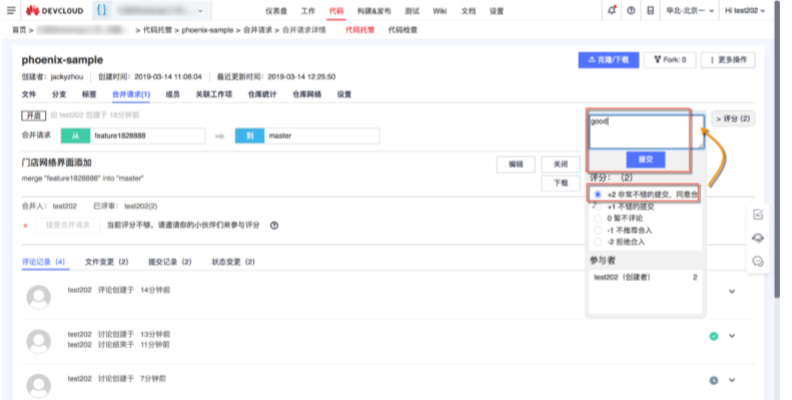Expand the discussion created 13分钟前

(732, 336)
